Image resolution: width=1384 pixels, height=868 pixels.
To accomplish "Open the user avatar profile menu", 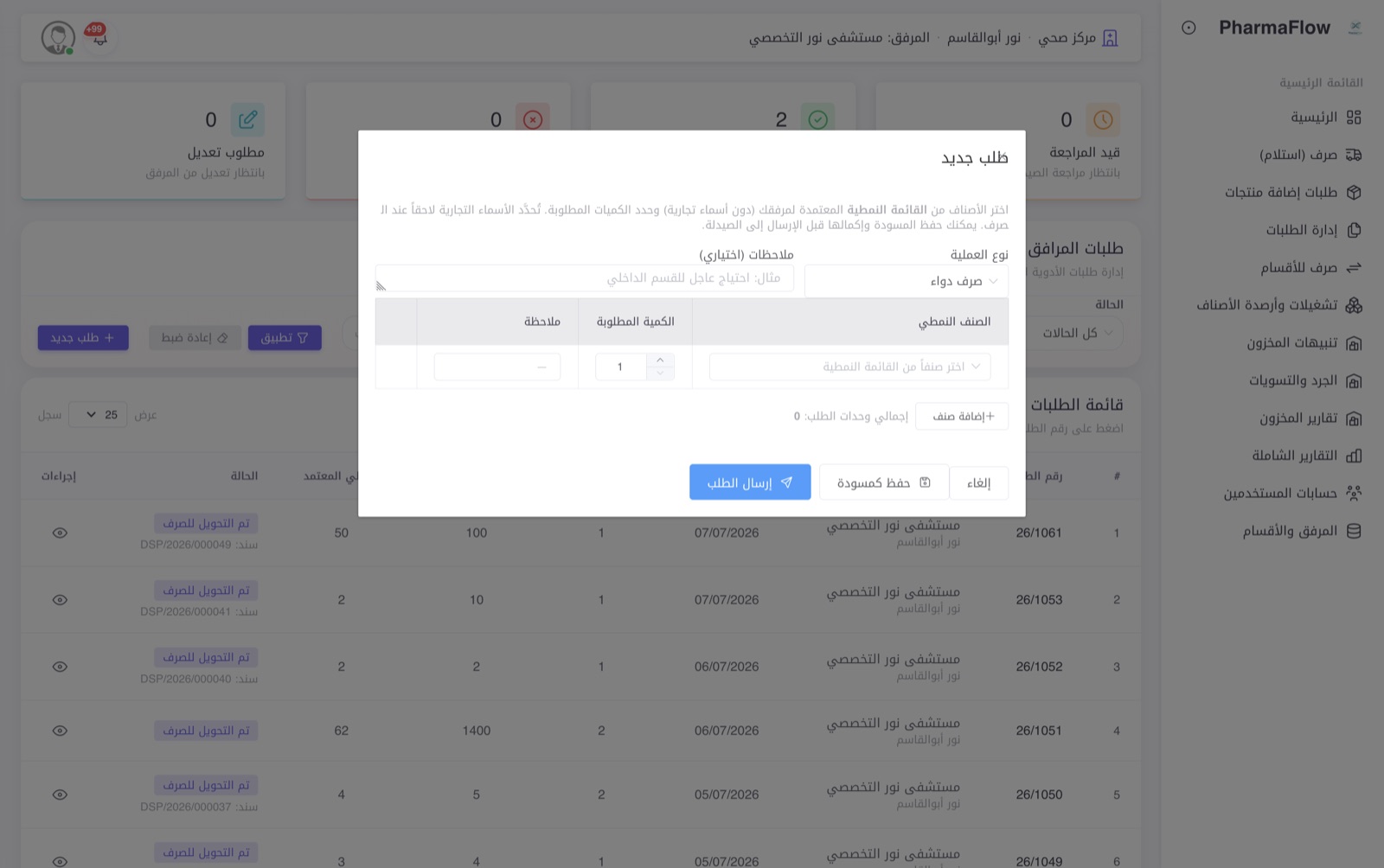I will coord(58,38).
